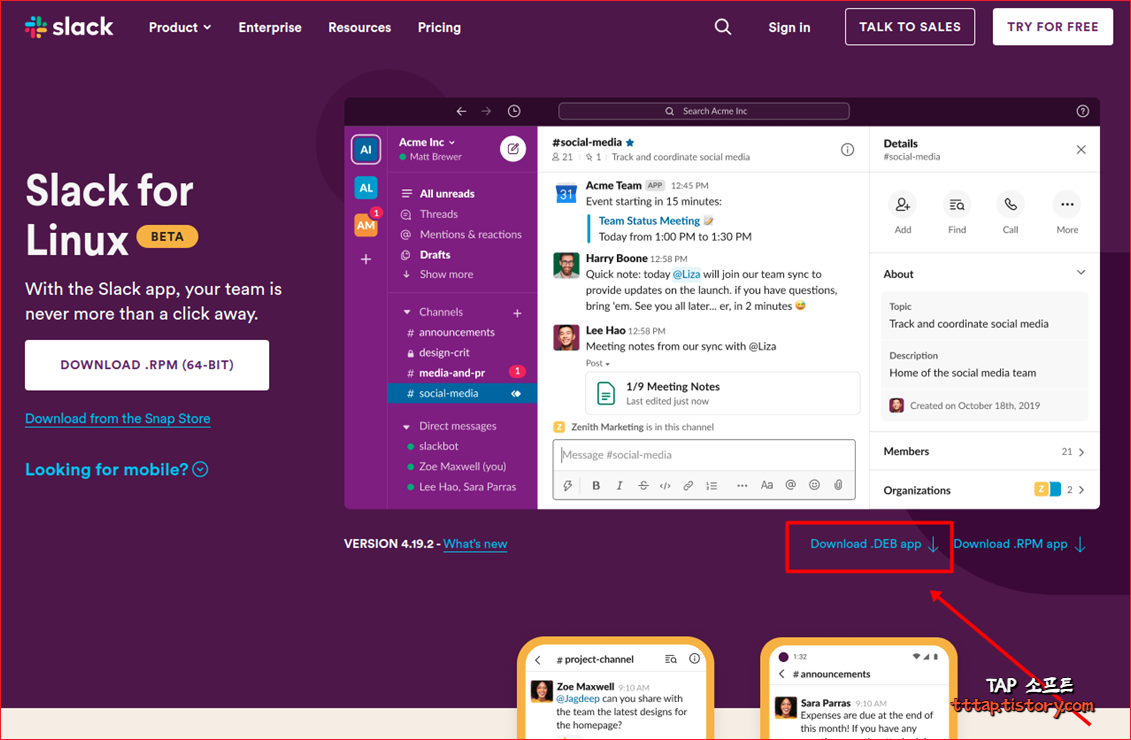Image resolution: width=1131 pixels, height=740 pixels.
Task: Select the AL workspace icon
Action: 366,188
